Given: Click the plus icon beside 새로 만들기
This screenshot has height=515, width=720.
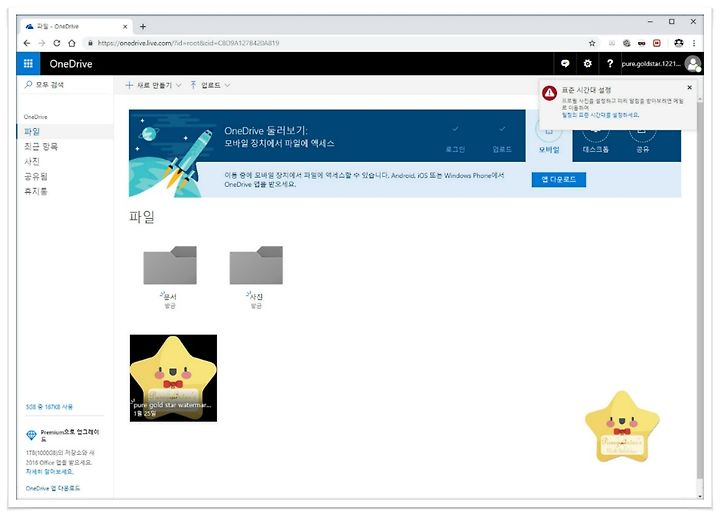Looking at the screenshot, I should [129, 85].
